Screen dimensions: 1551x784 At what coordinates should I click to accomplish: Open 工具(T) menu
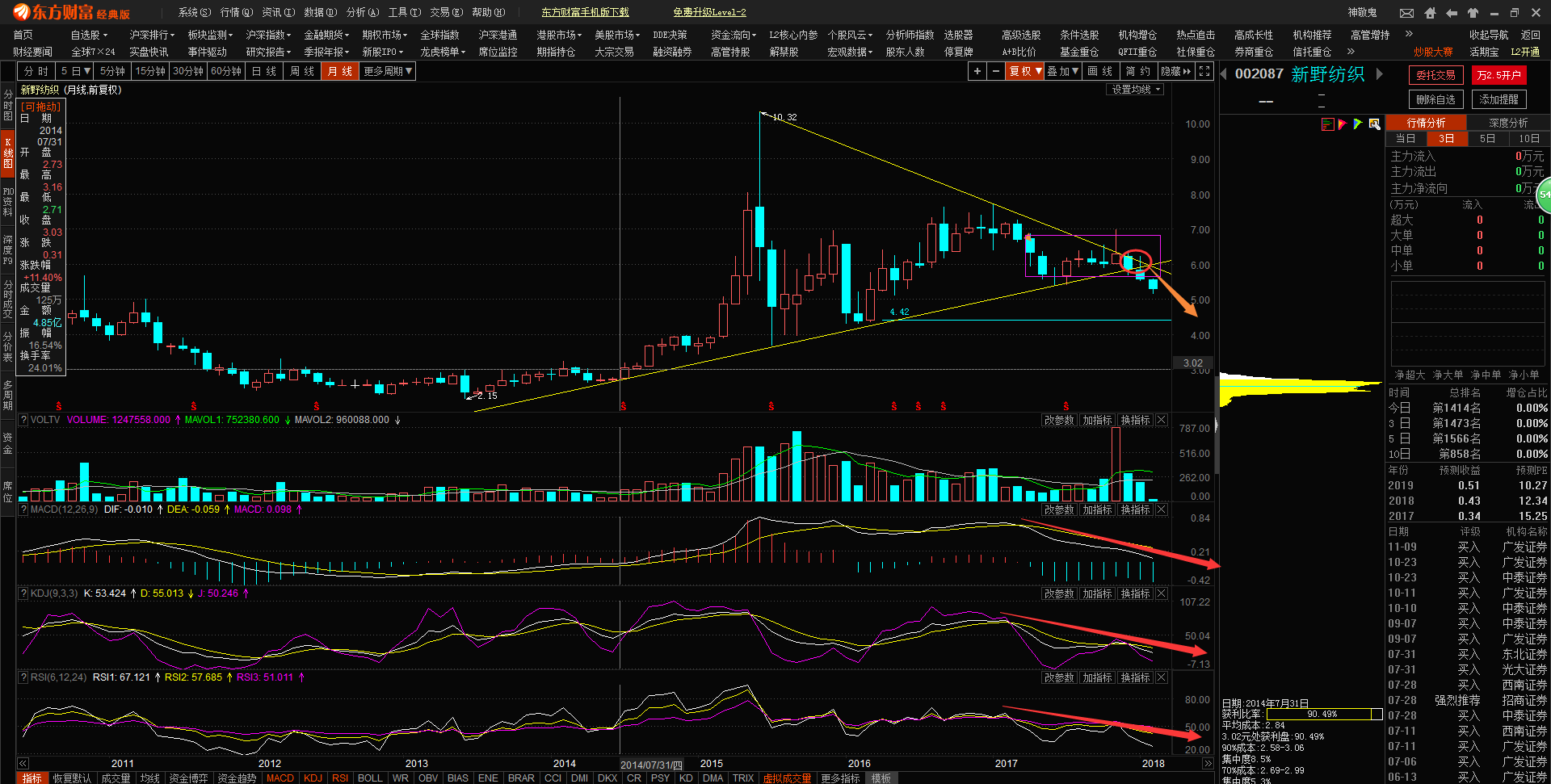(405, 12)
